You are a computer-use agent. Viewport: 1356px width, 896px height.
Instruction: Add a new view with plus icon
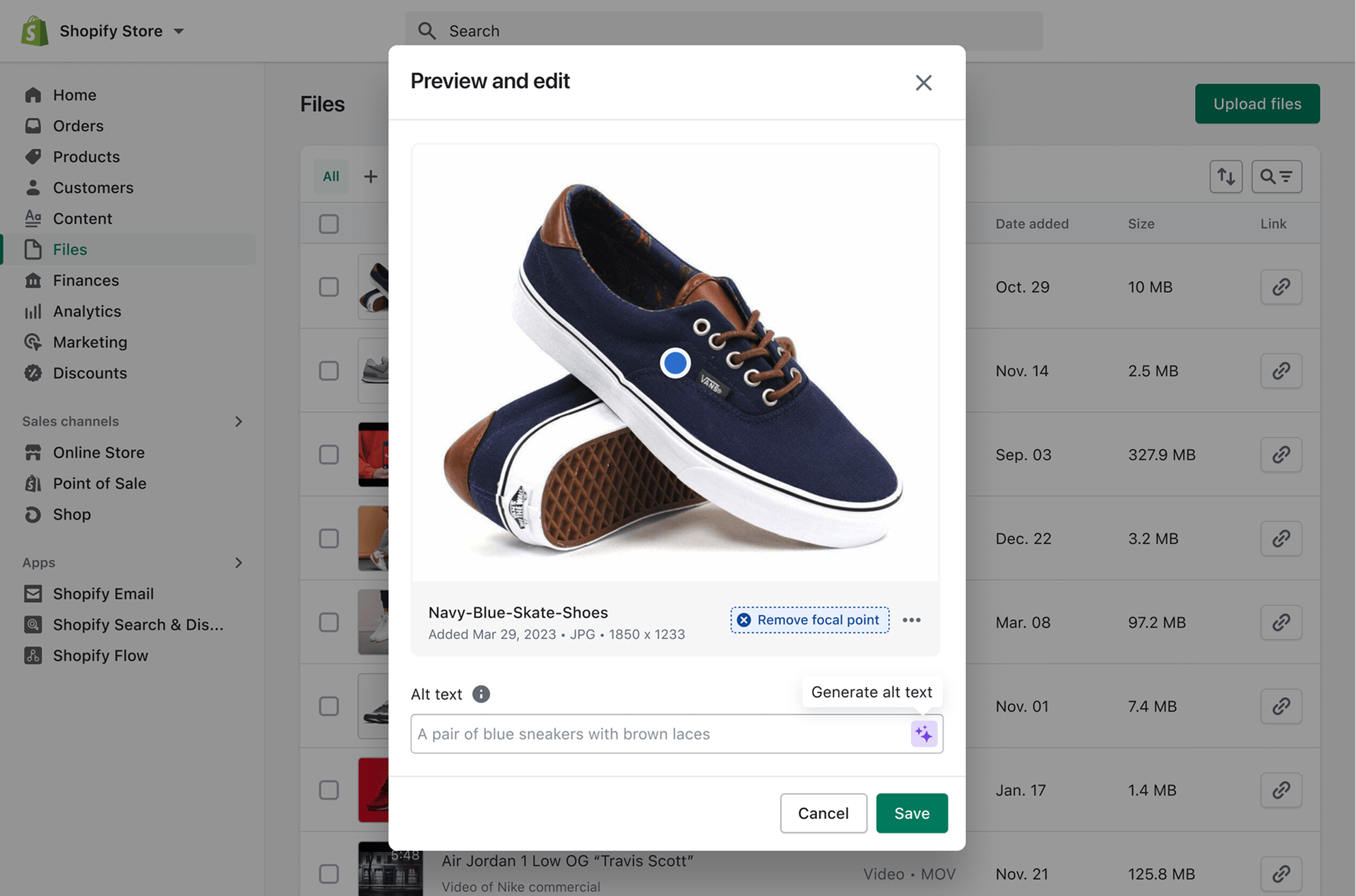pos(371,177)
